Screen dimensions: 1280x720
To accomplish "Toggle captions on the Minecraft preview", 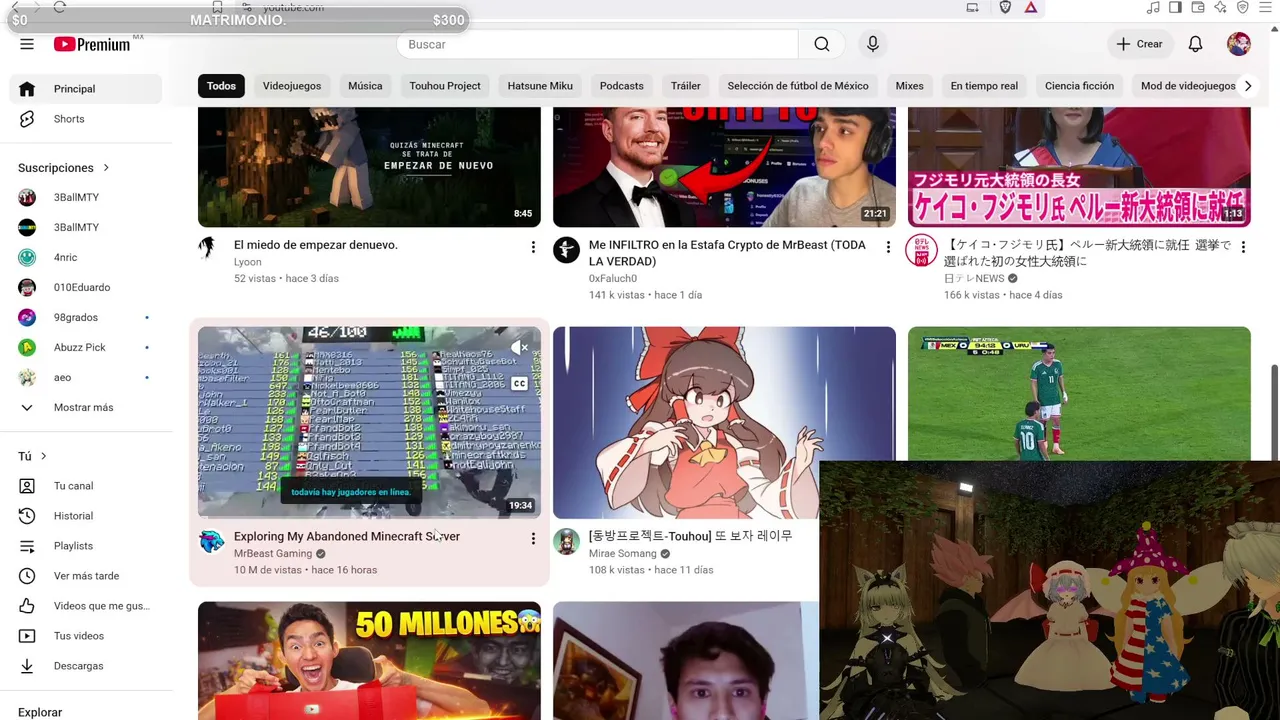I will pyautogui.click(x=520, y=383).
